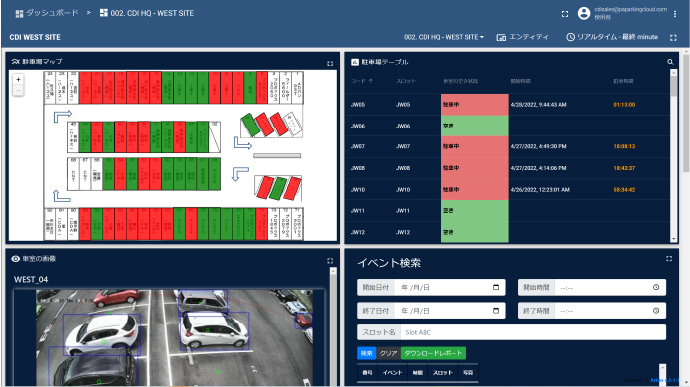Expand the event search panel to fullscreen
Viewport: 690px width, 387px height.
669,259
